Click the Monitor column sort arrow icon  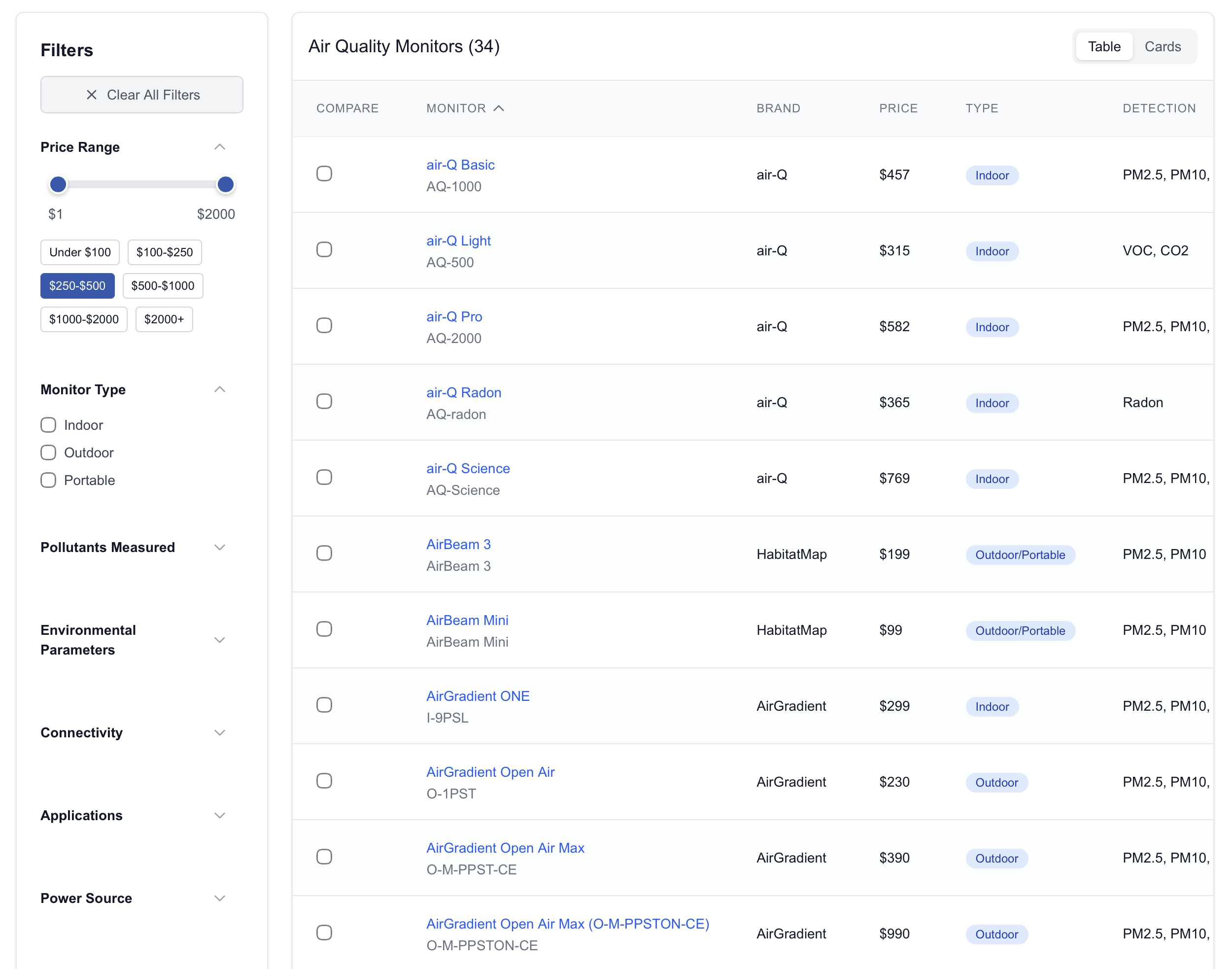tap(499, 108)
